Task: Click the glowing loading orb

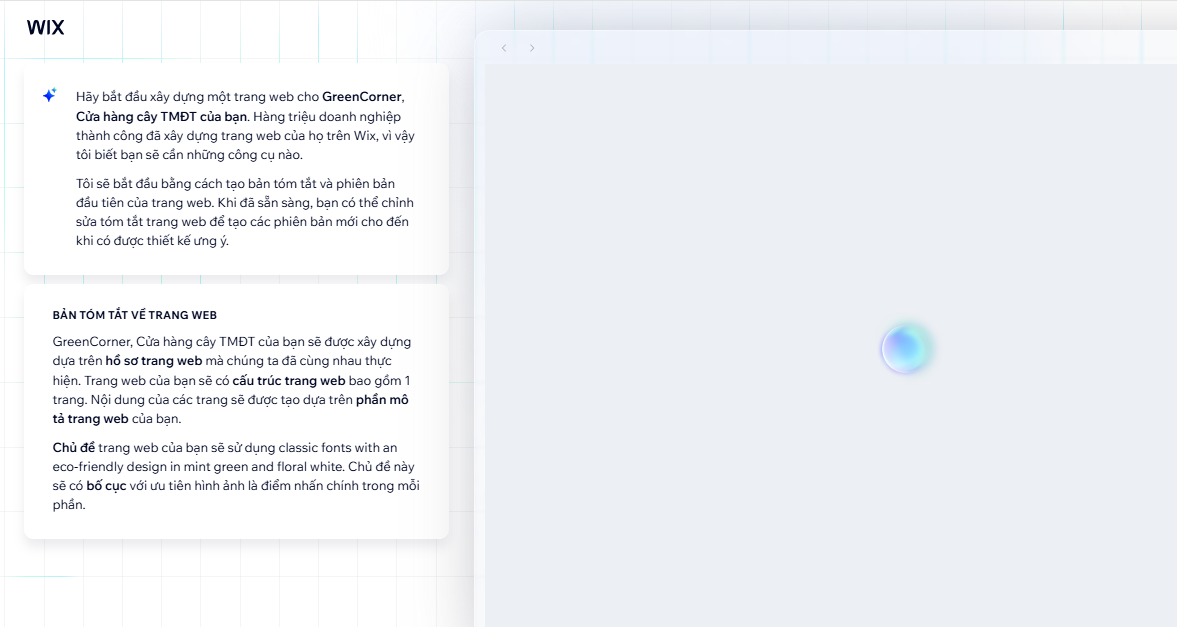Action: pos(905,349)
